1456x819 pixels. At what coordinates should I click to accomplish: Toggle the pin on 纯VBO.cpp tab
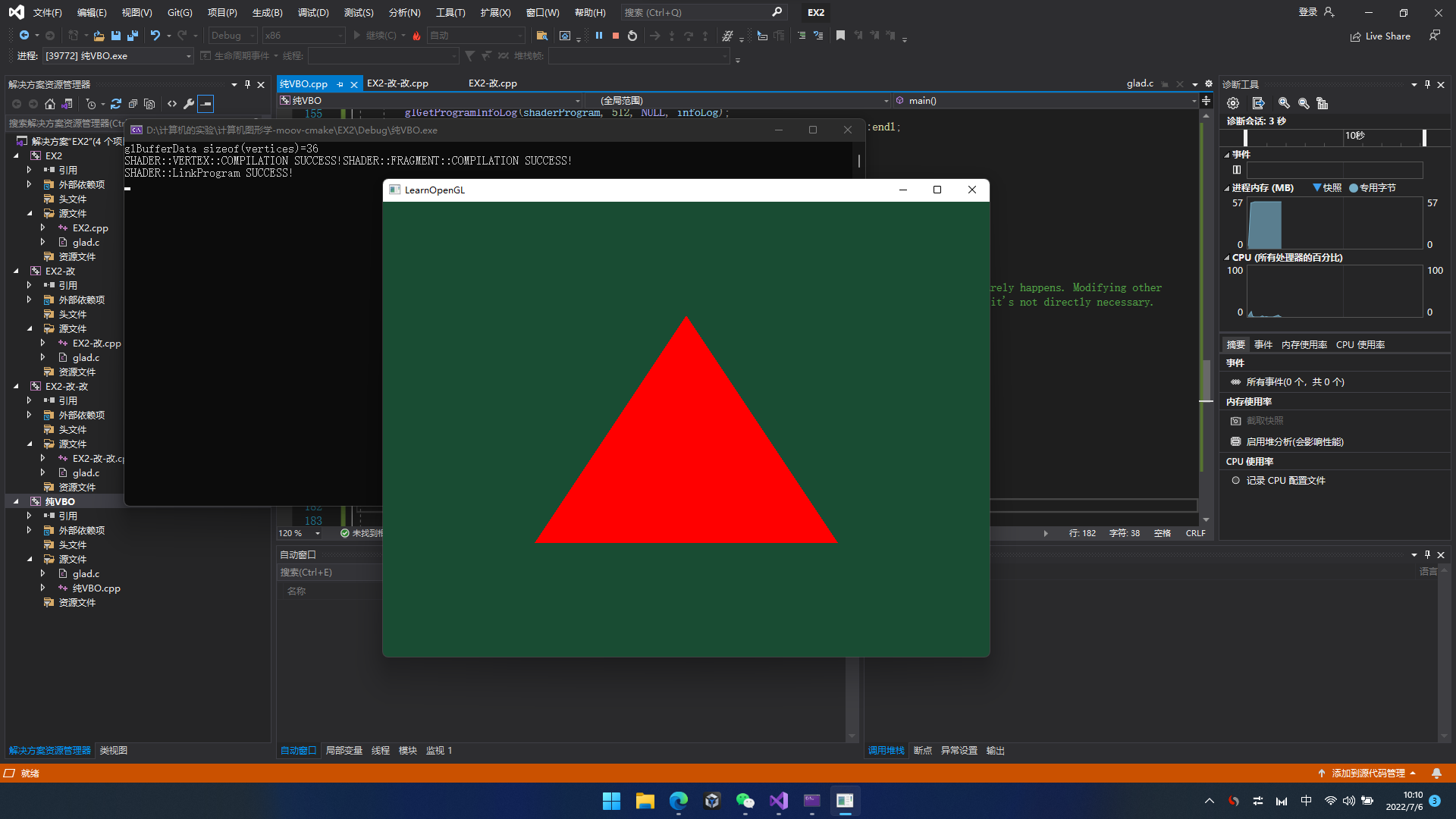pos(340,84)
